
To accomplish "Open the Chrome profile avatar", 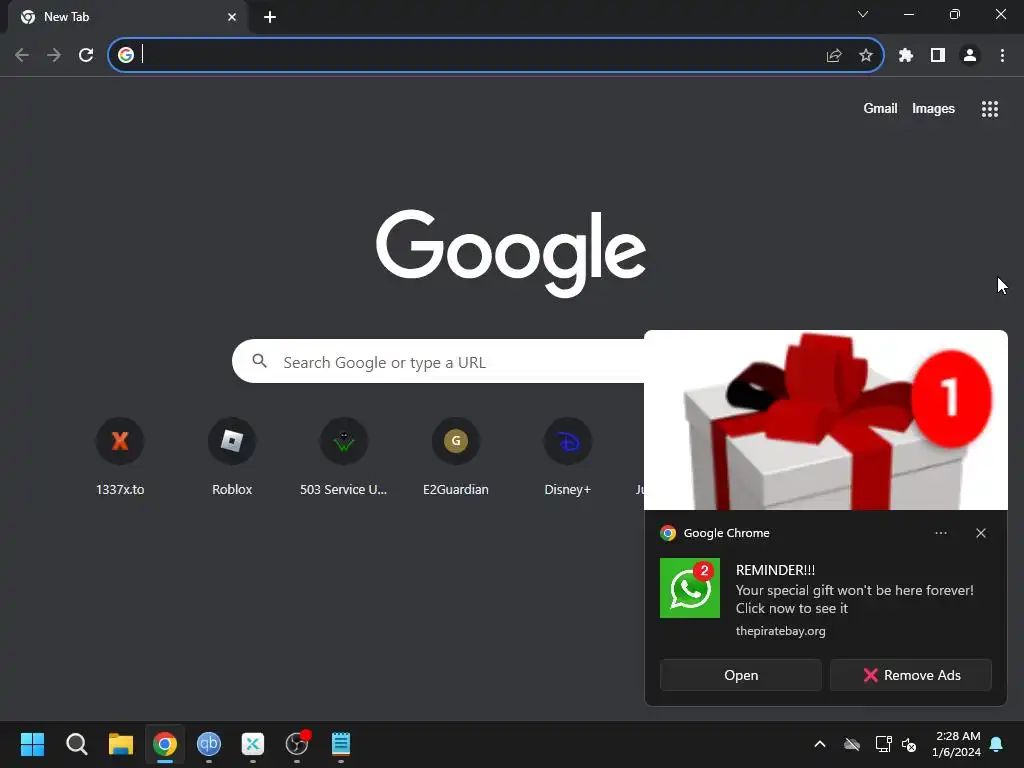I will pos(970,56).
